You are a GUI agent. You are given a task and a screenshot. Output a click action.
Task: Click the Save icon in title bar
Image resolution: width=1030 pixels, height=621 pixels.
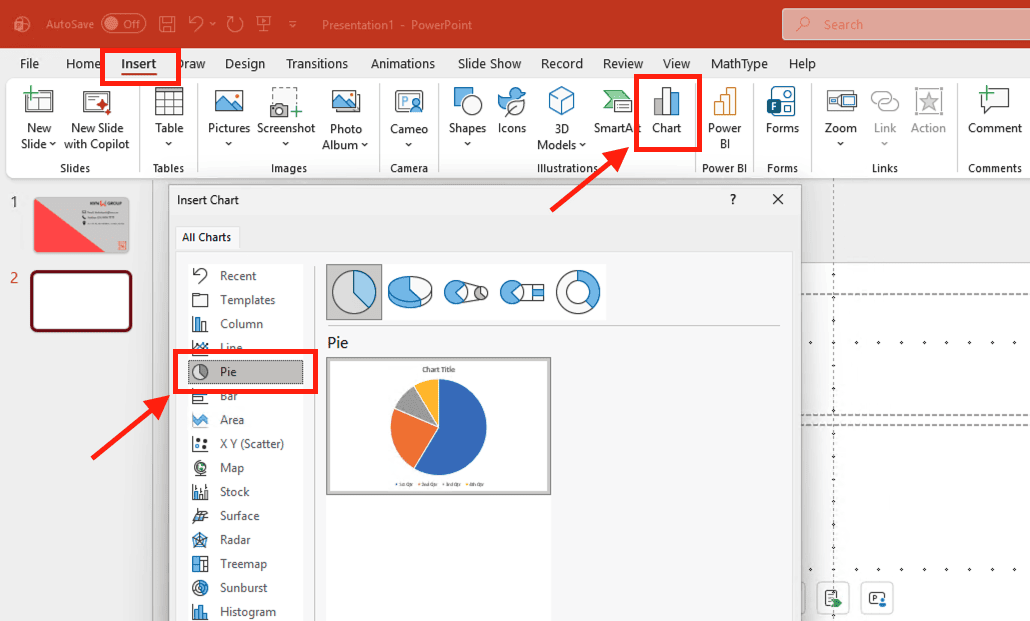tap(168, 24)
